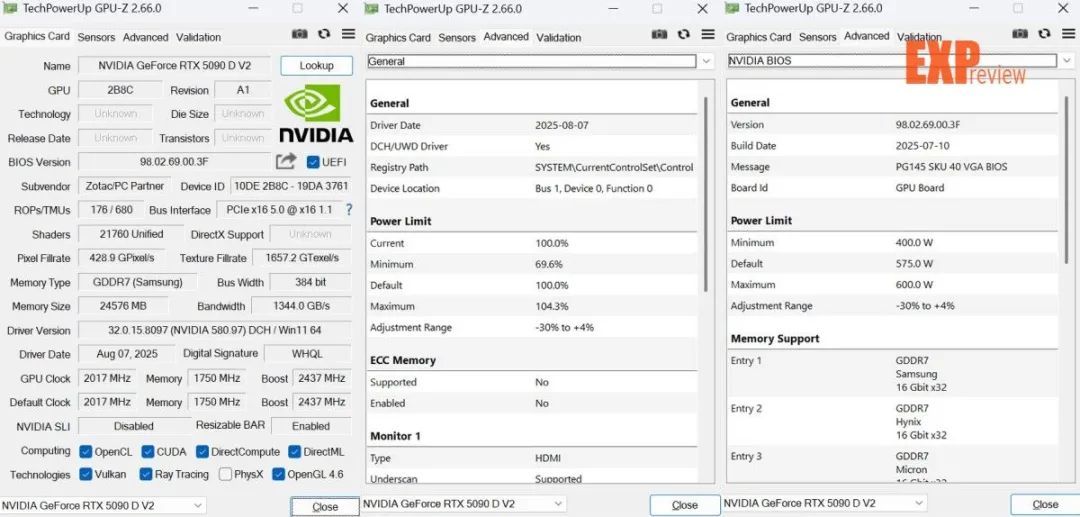Click the Subvendor field Zotac/PC Partner

point(125,186)
